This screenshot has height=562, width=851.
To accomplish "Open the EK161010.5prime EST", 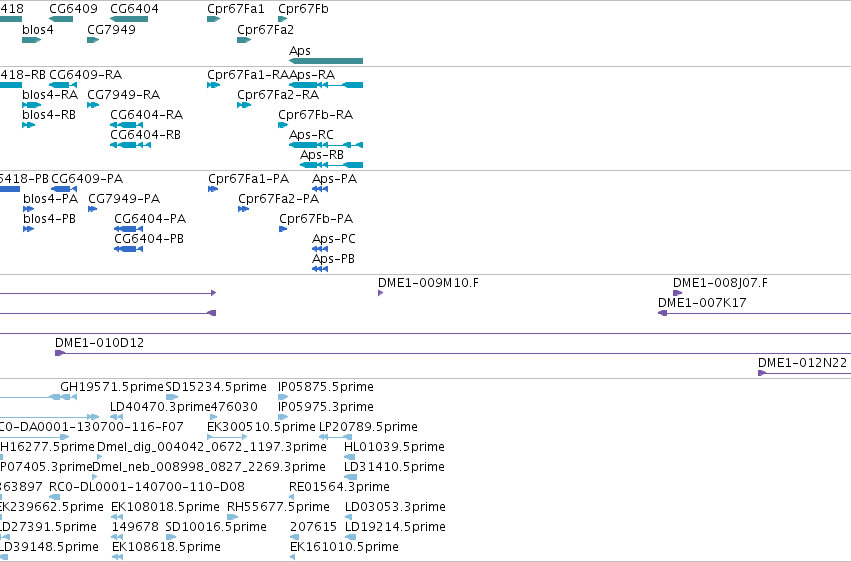I will point(293,557).
